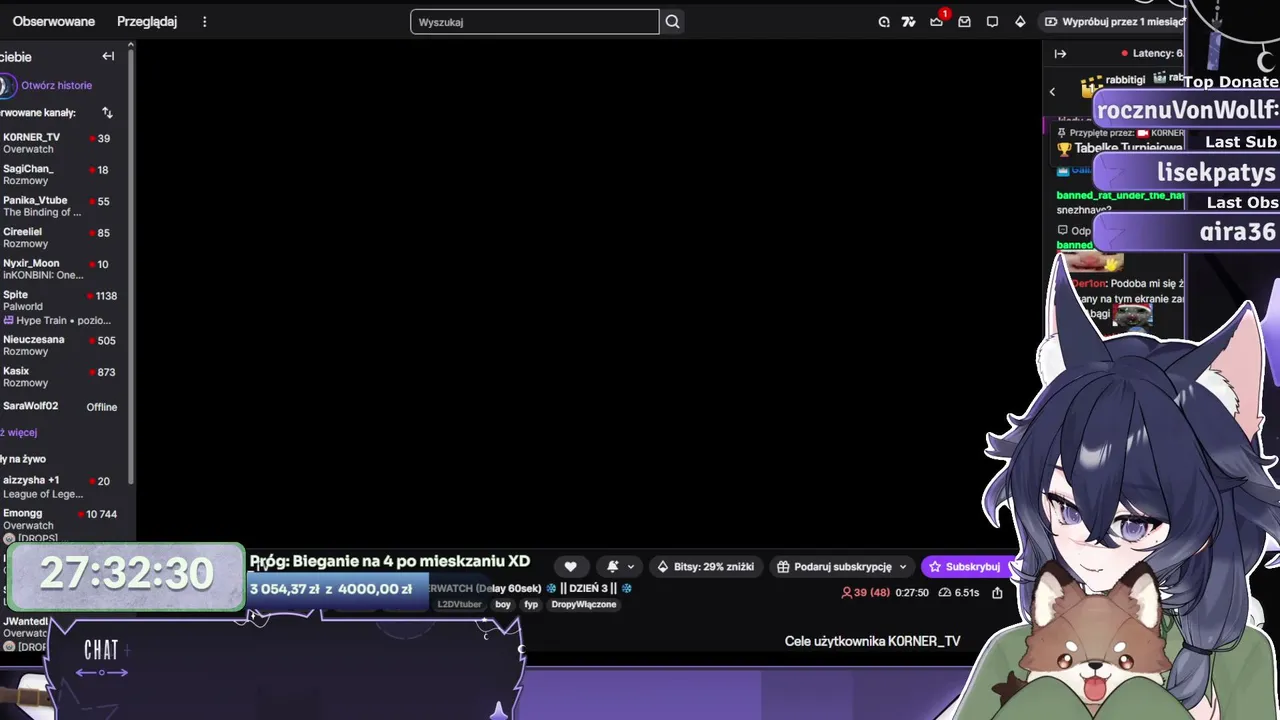This screenshot has width=1280, height=720.
Task: Click the stream uptime 0:27:50
Action: 912,593
